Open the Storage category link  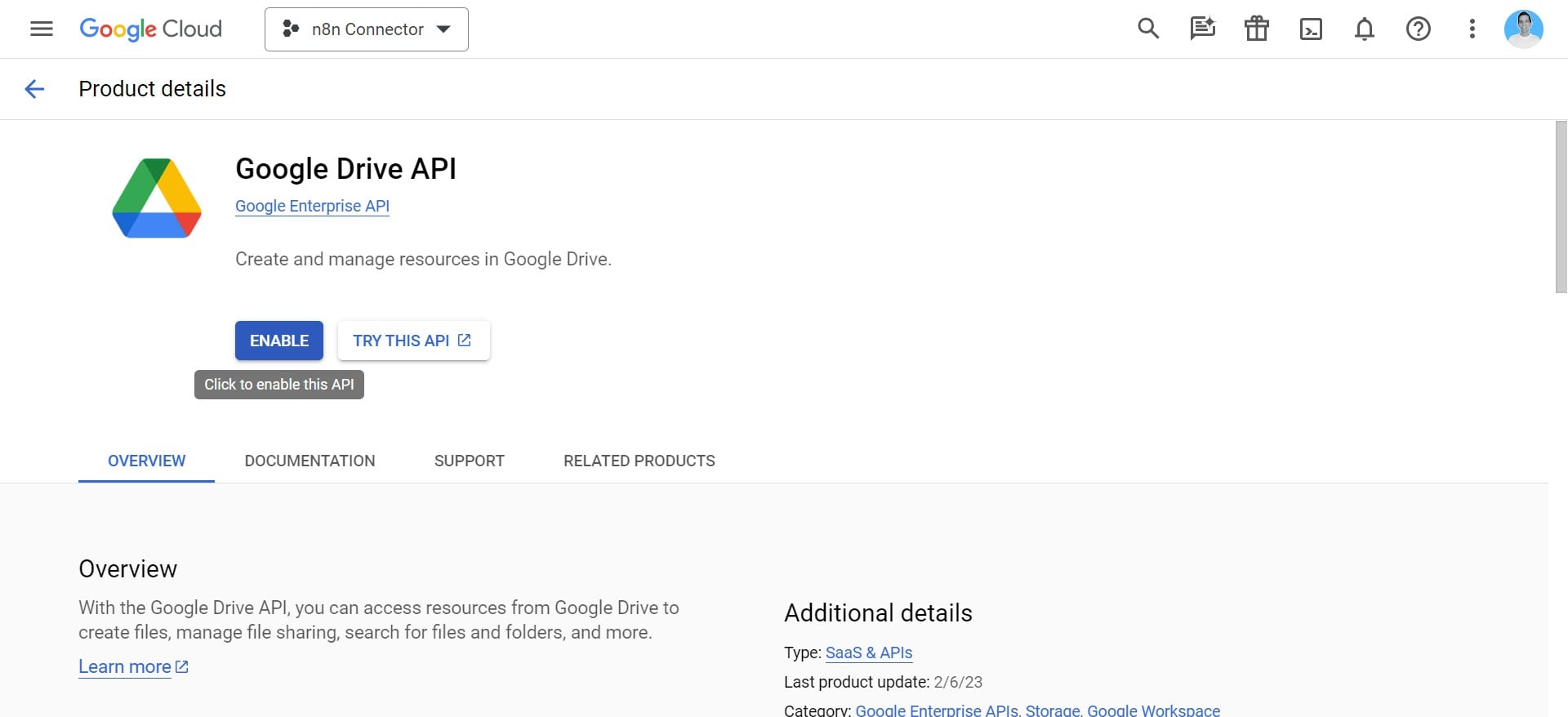pyautogui.click(x=1053, y=710)
